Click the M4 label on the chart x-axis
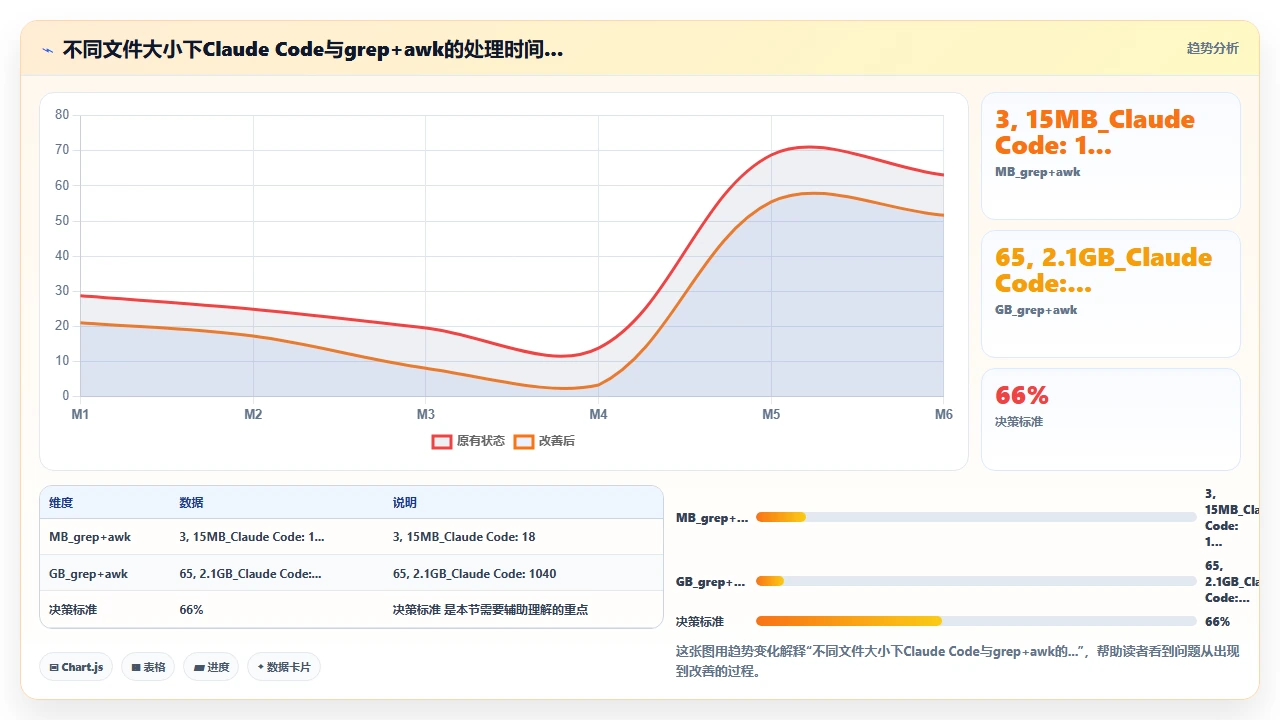 coord(598,414)
